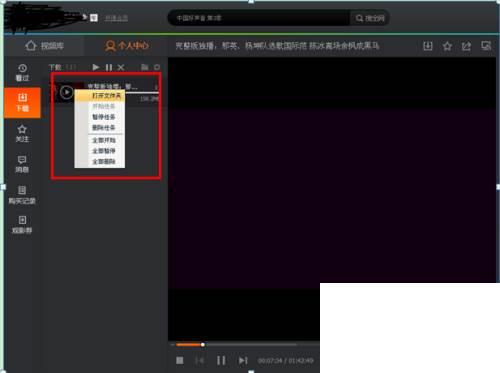Seek using the orange playback progress bar

pyautogui.click(x=189, y=345)
